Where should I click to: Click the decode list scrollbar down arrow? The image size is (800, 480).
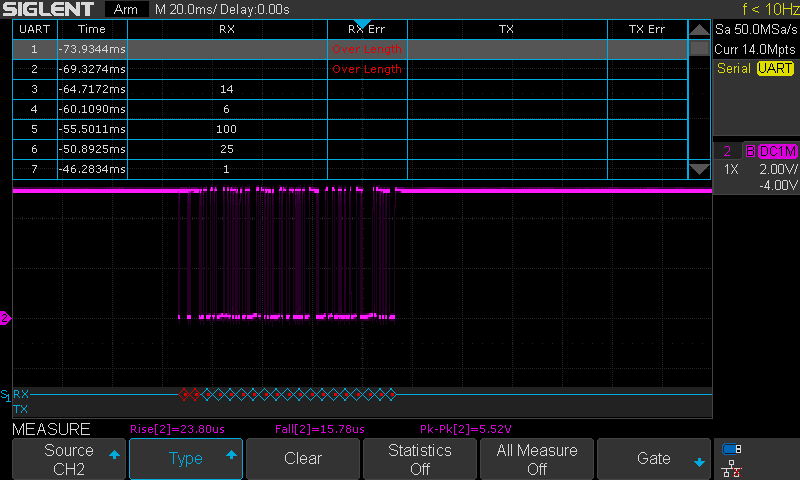pyautogui.click(x=700, y=169)
